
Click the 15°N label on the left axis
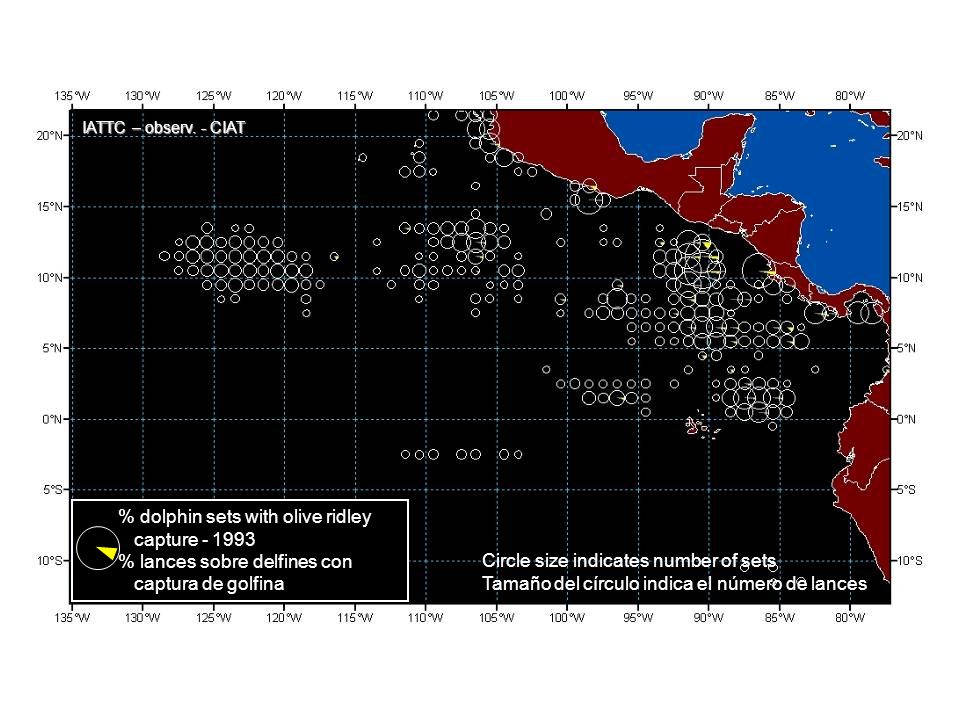click(x=50, y=206)
